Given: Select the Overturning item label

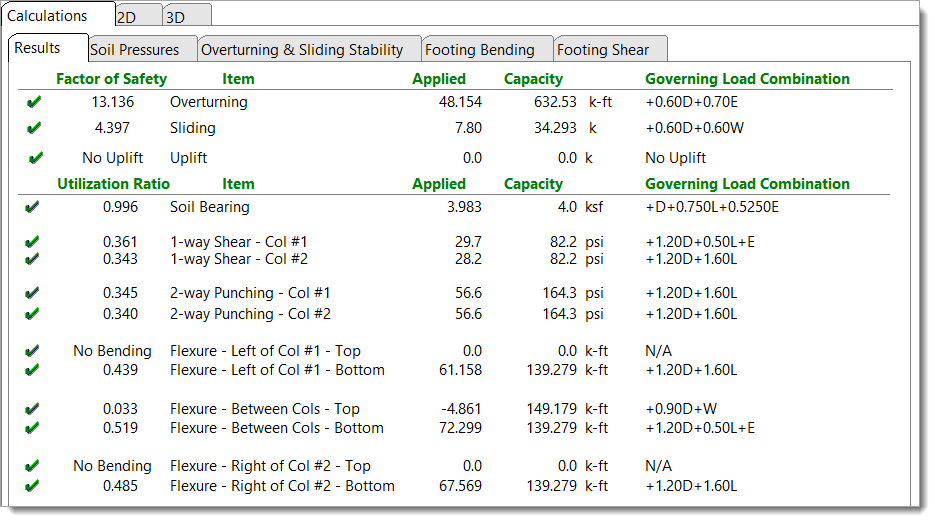Looking at the screenshot, I should click(209, 102).
